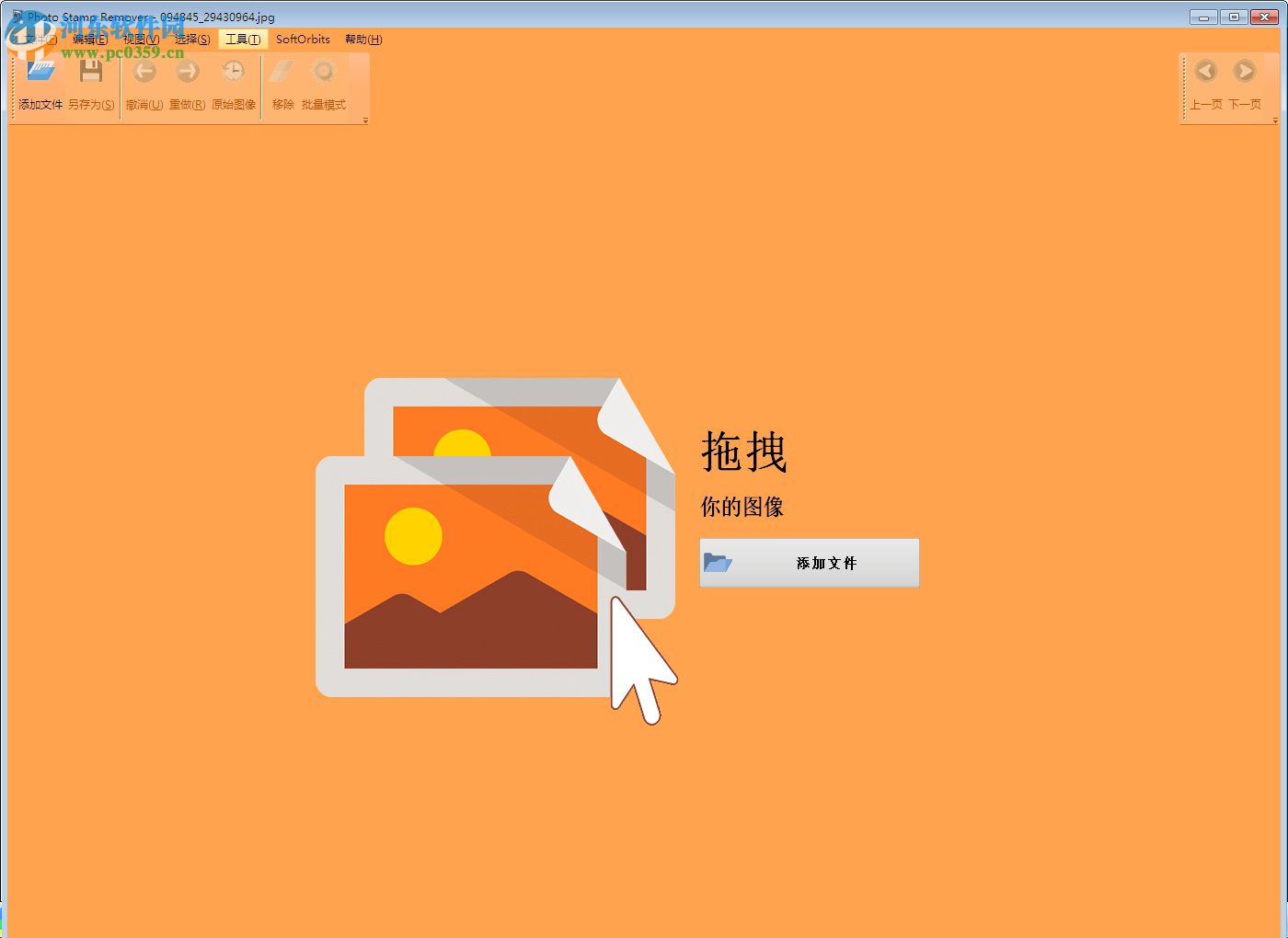Select the 添加文件 (Add File) toolbar icon
Viewport: 1288px width, 938px height.
tap(40, 71)
